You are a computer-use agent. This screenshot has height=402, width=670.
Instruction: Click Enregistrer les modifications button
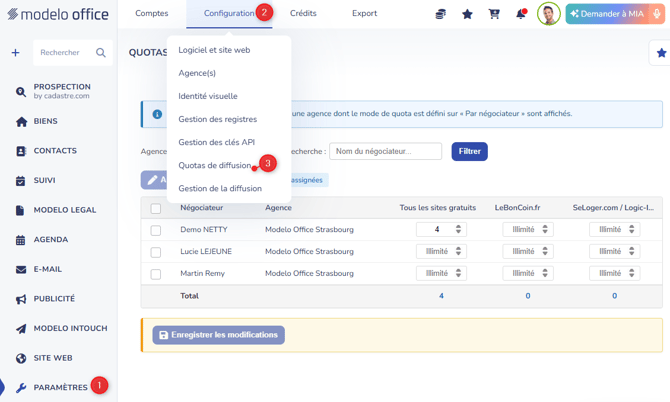coord(219,335)
